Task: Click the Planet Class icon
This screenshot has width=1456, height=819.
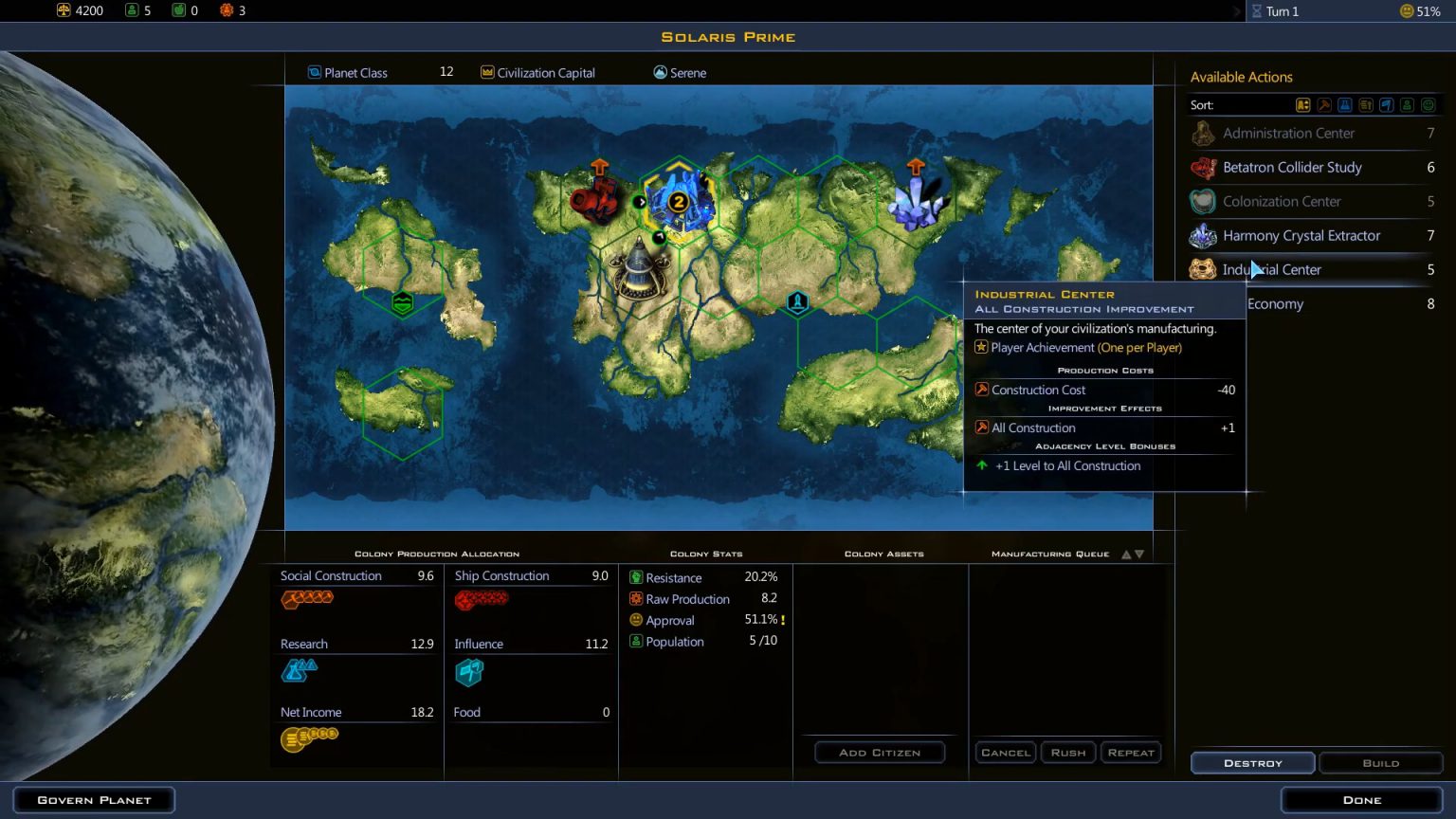Action: click(x=315, y=72)
